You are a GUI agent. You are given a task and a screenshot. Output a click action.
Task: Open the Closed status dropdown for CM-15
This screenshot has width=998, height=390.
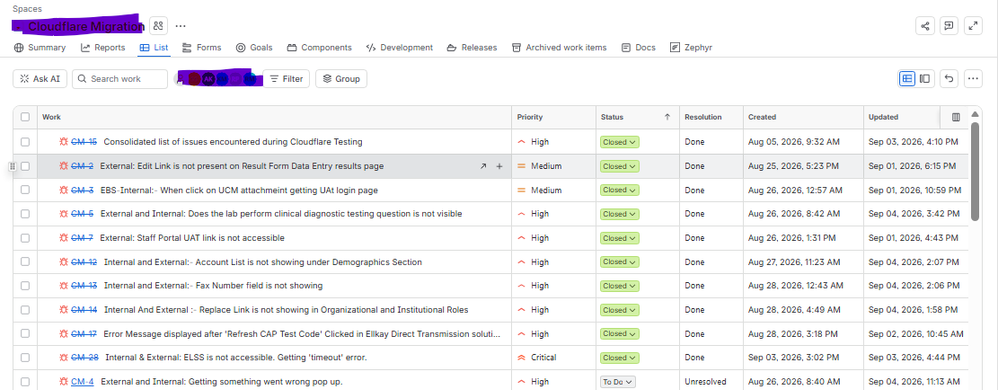click(619, 142)
